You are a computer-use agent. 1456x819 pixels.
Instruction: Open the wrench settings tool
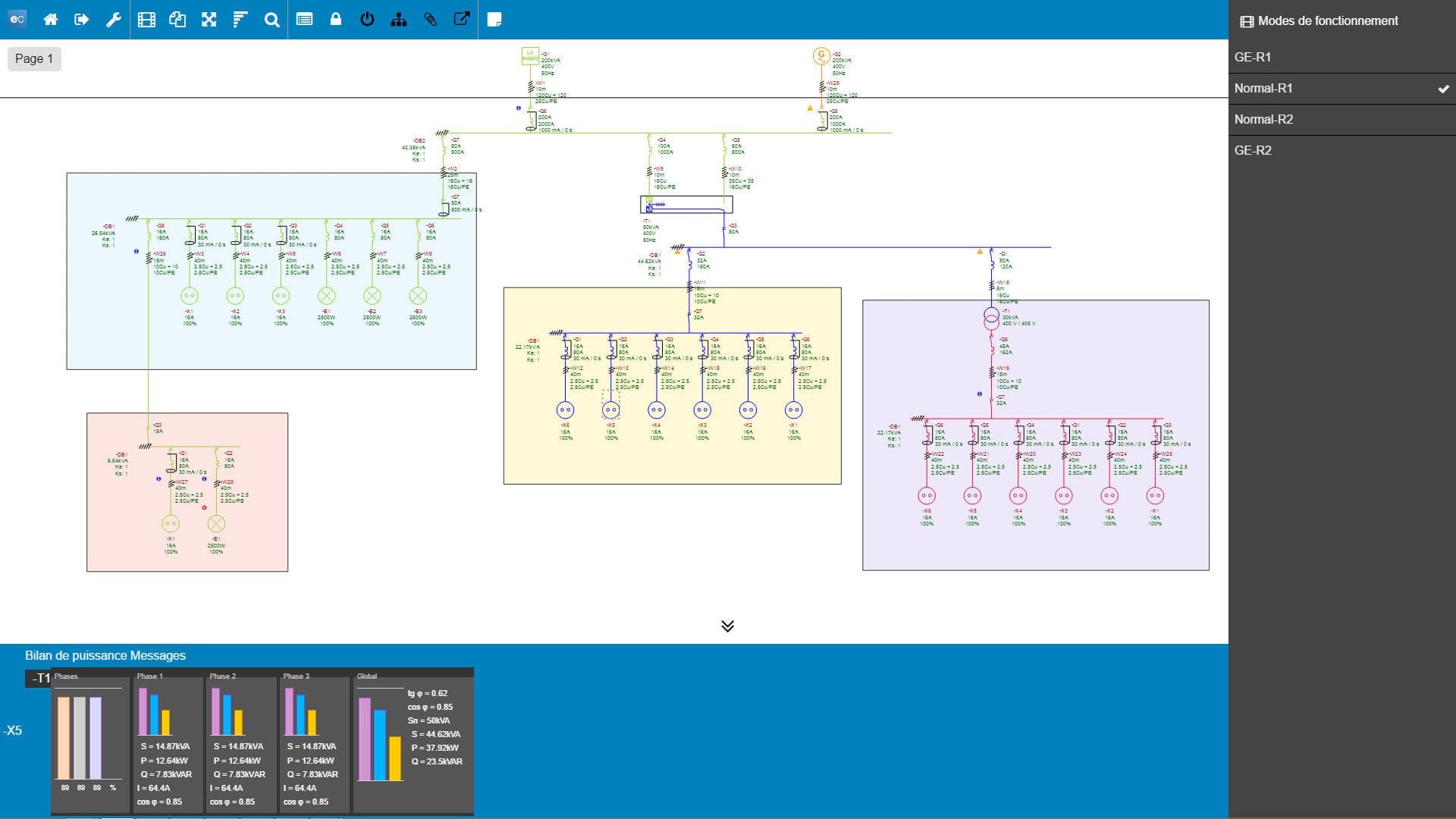point(113,20)
